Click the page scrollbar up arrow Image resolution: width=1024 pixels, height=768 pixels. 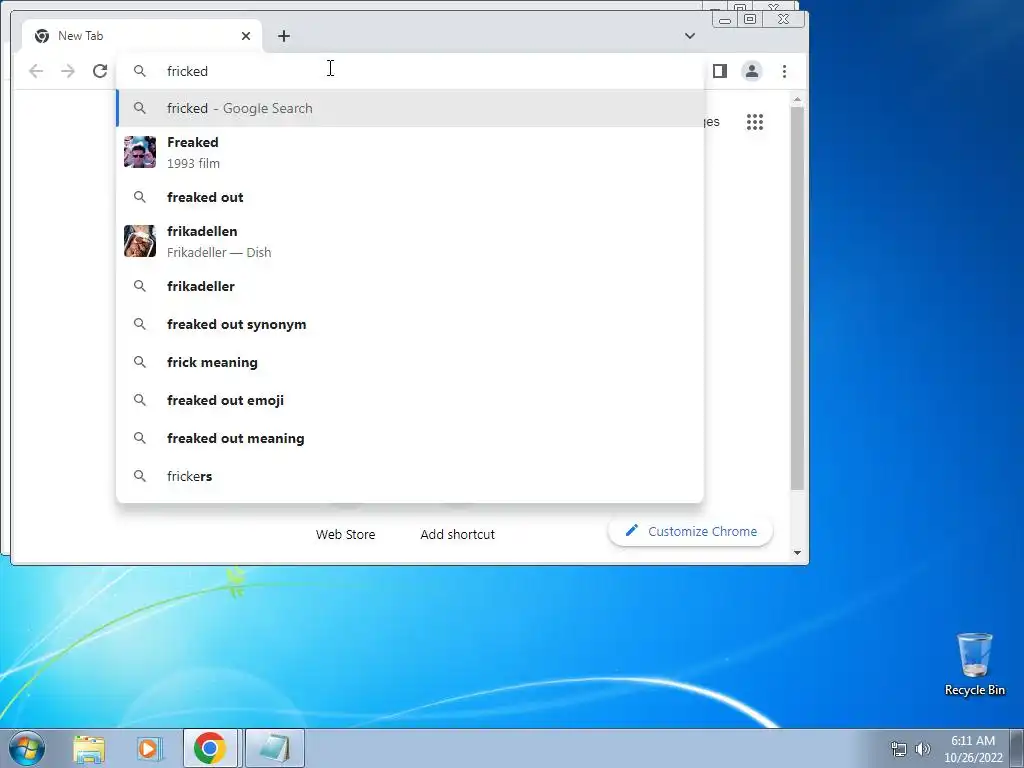(797, 99)
